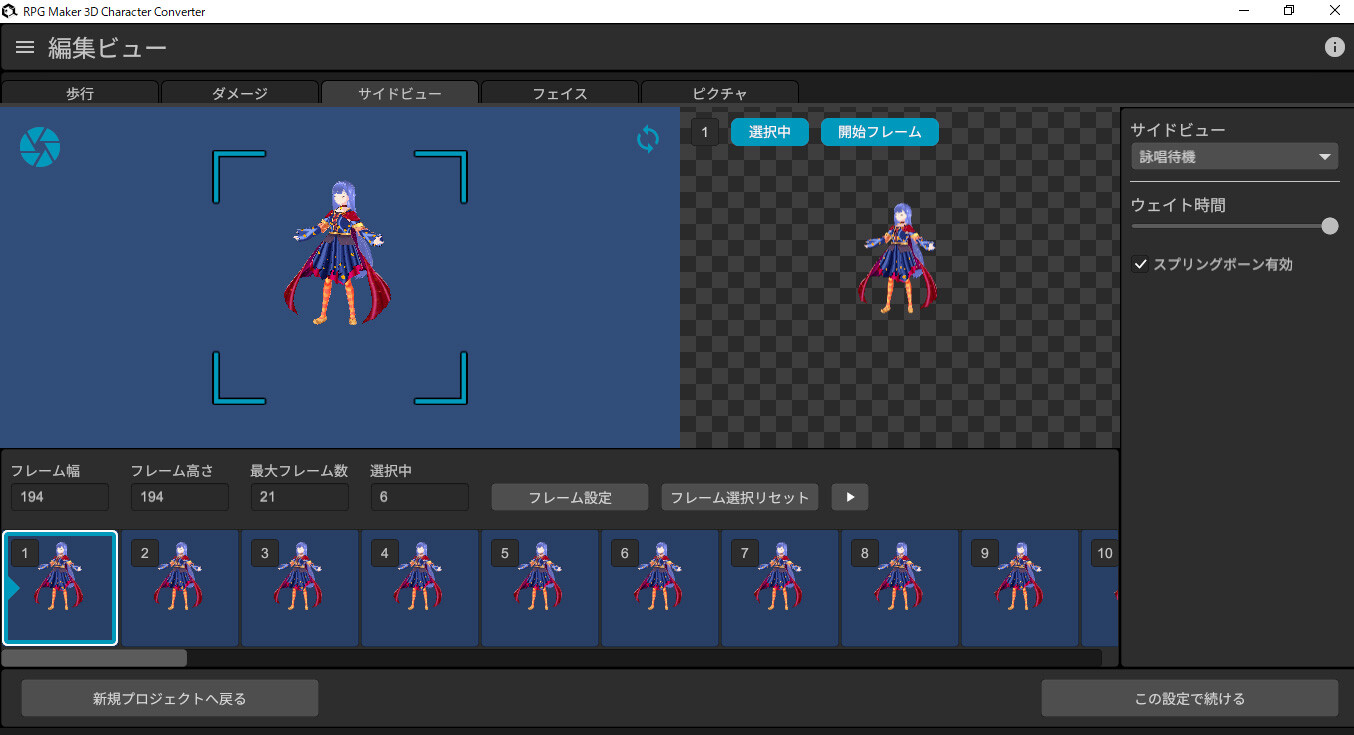This screenshot has height=735, width=1354.
Task: Adjust the ウェイト時間 slider handle
Action: (1329, 226)
